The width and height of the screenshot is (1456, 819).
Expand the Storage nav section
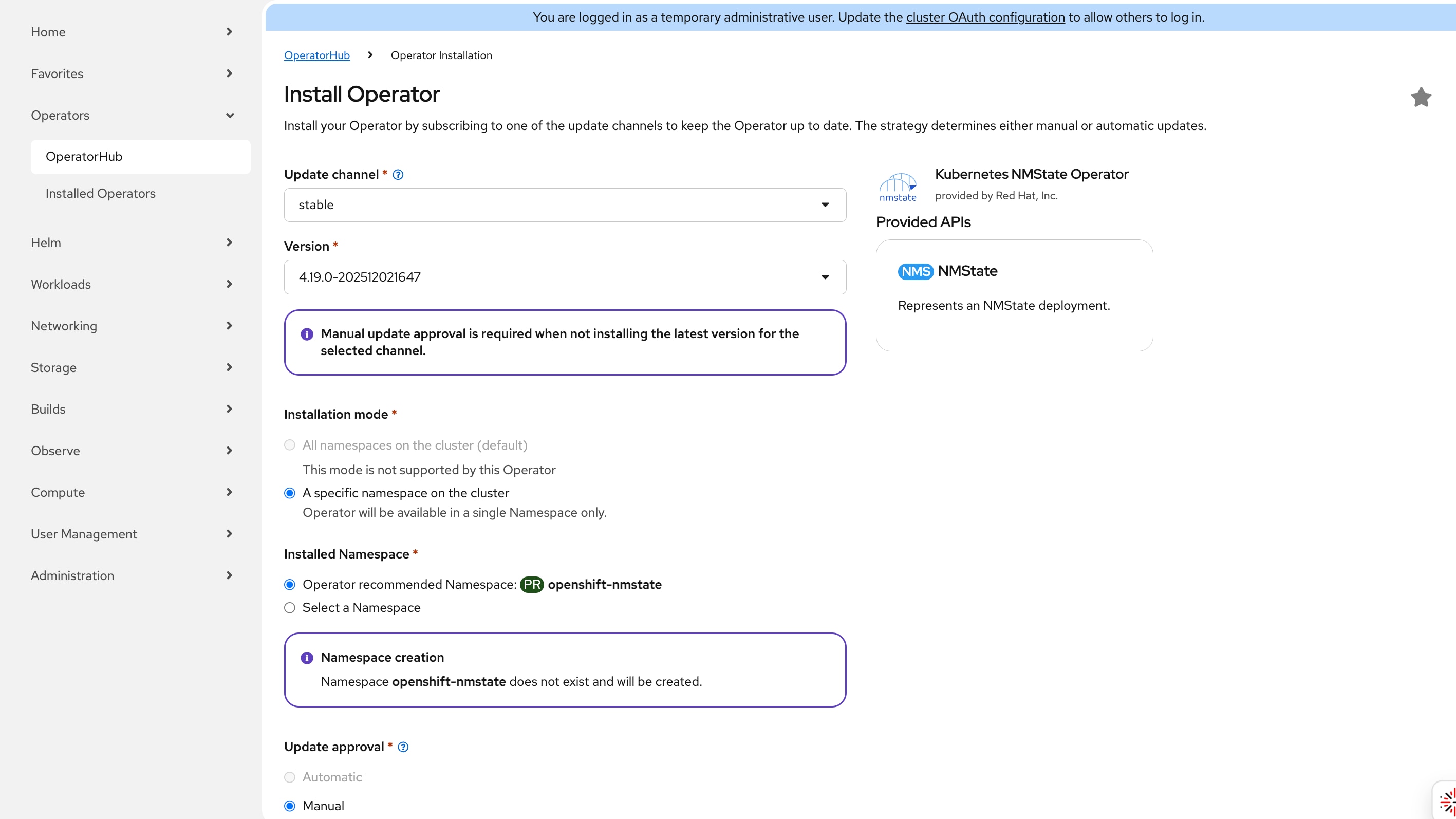click(x=131, y=367)
